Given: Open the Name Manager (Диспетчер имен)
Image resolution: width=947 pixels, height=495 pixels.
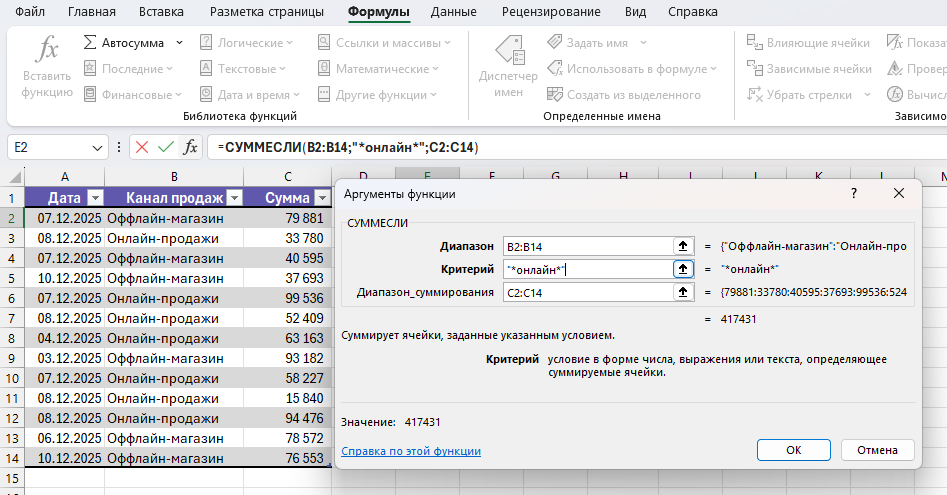Looking at the screenshot, I should coord(508,67).
